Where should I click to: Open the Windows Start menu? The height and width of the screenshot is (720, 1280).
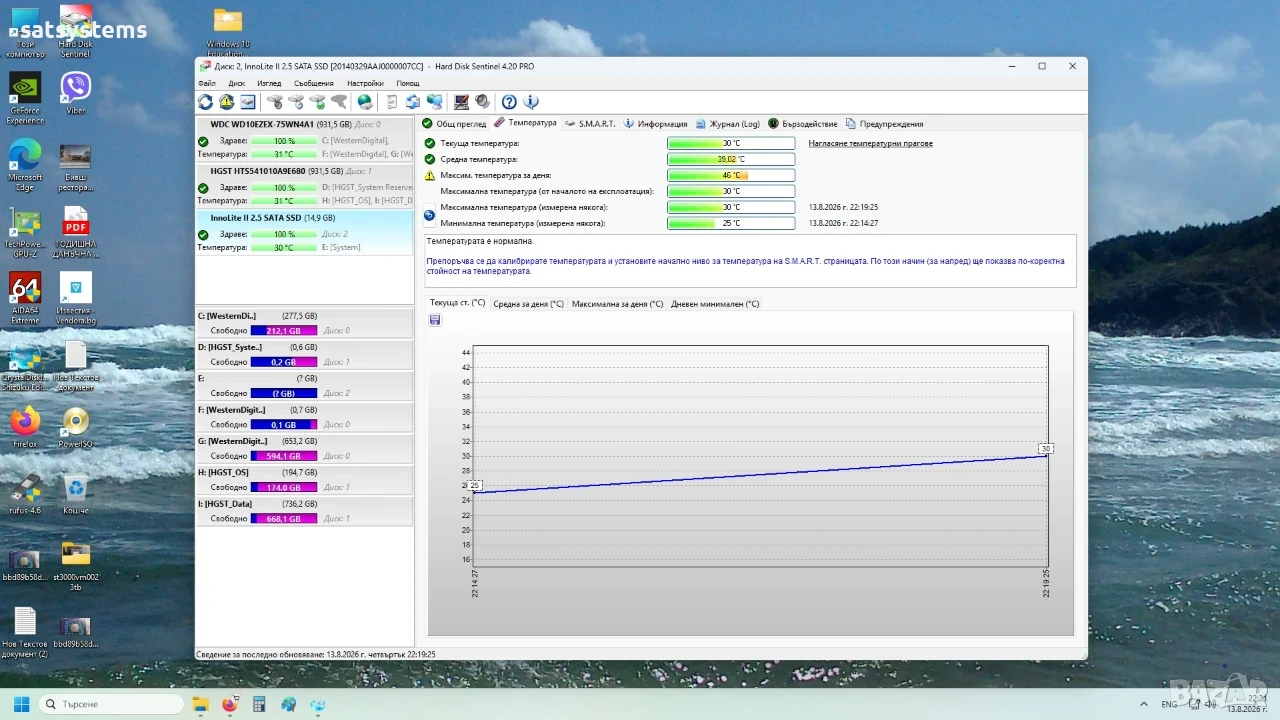pos(21,704)
